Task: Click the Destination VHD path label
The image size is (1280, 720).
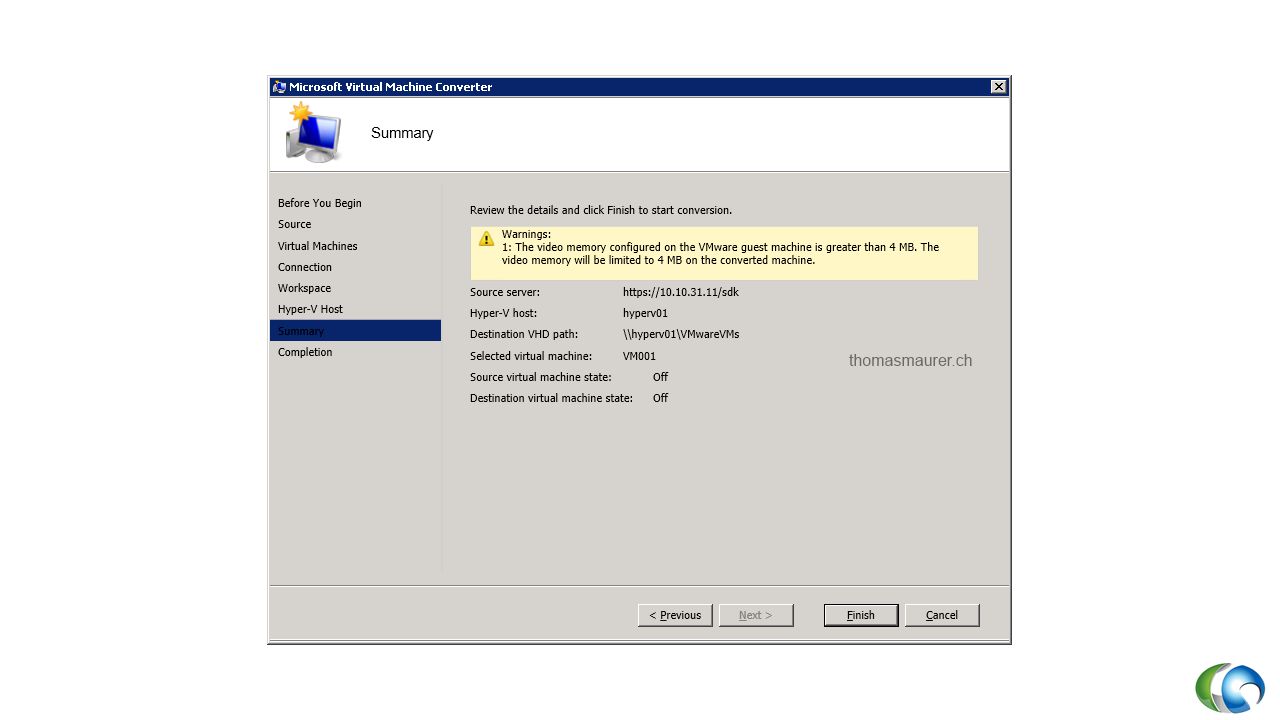Action: pos(524,334)
